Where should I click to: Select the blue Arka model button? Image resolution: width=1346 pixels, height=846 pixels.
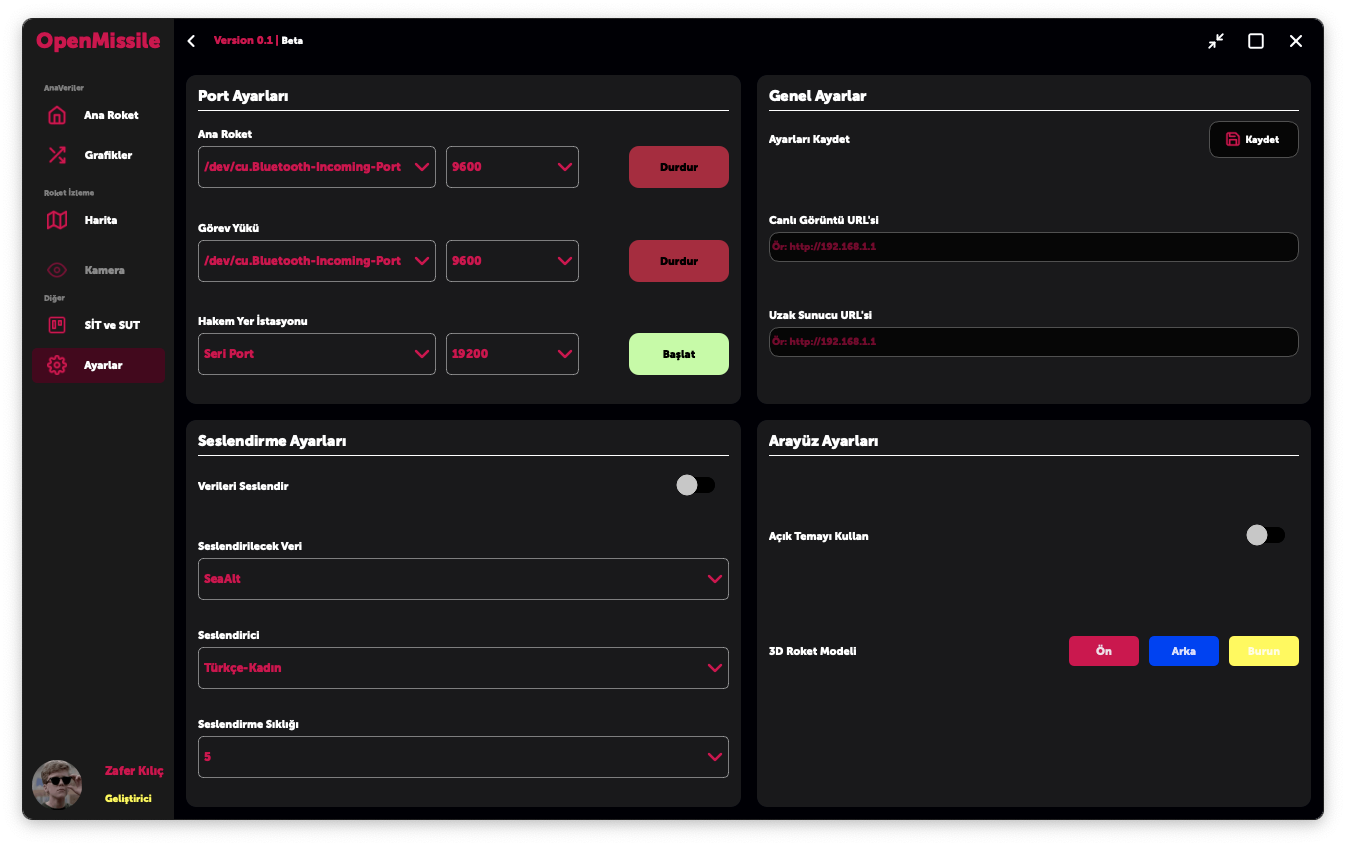[x=1183, y=651]
